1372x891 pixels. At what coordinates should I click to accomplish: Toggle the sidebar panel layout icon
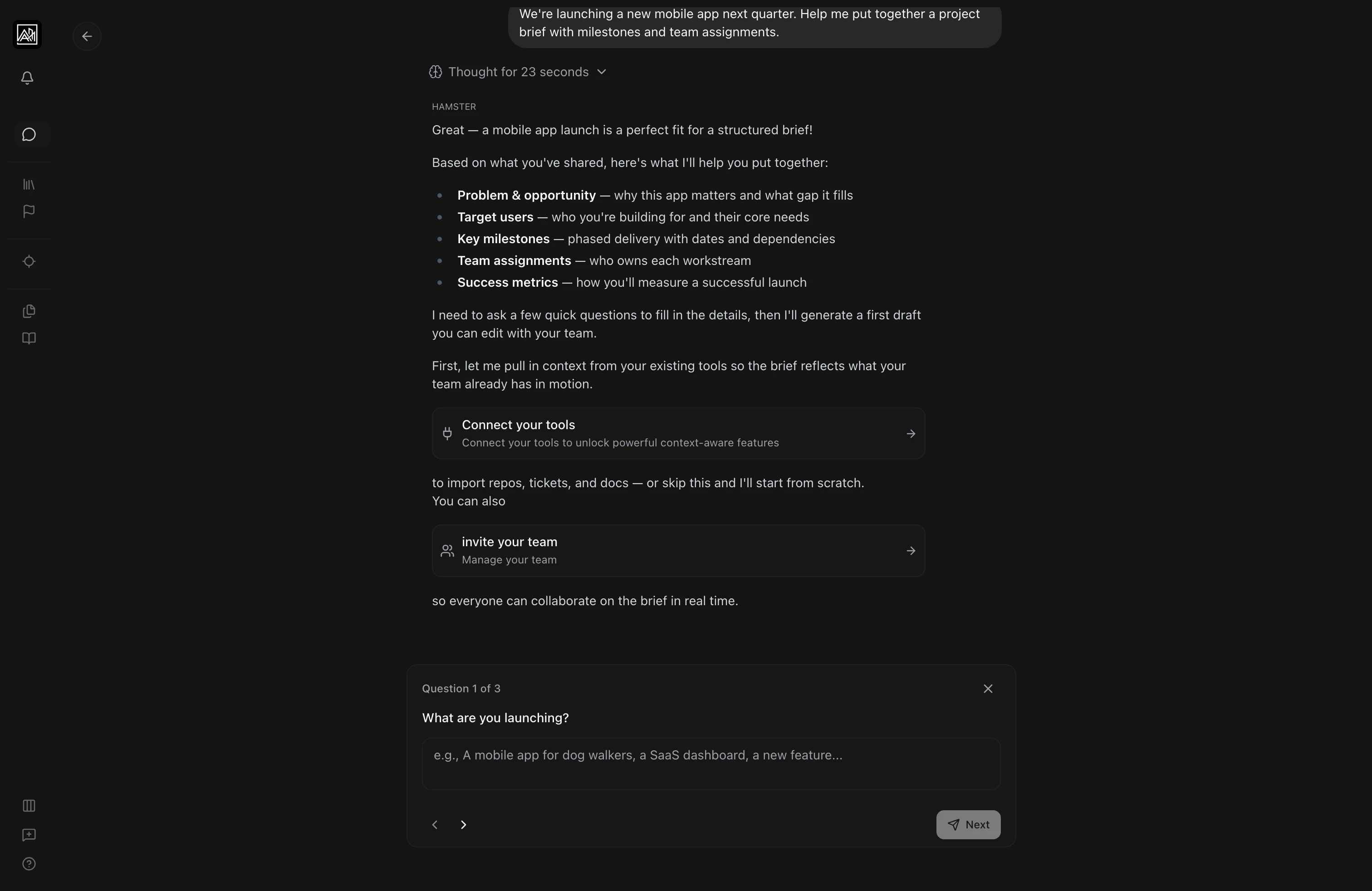tap(29, 806)
